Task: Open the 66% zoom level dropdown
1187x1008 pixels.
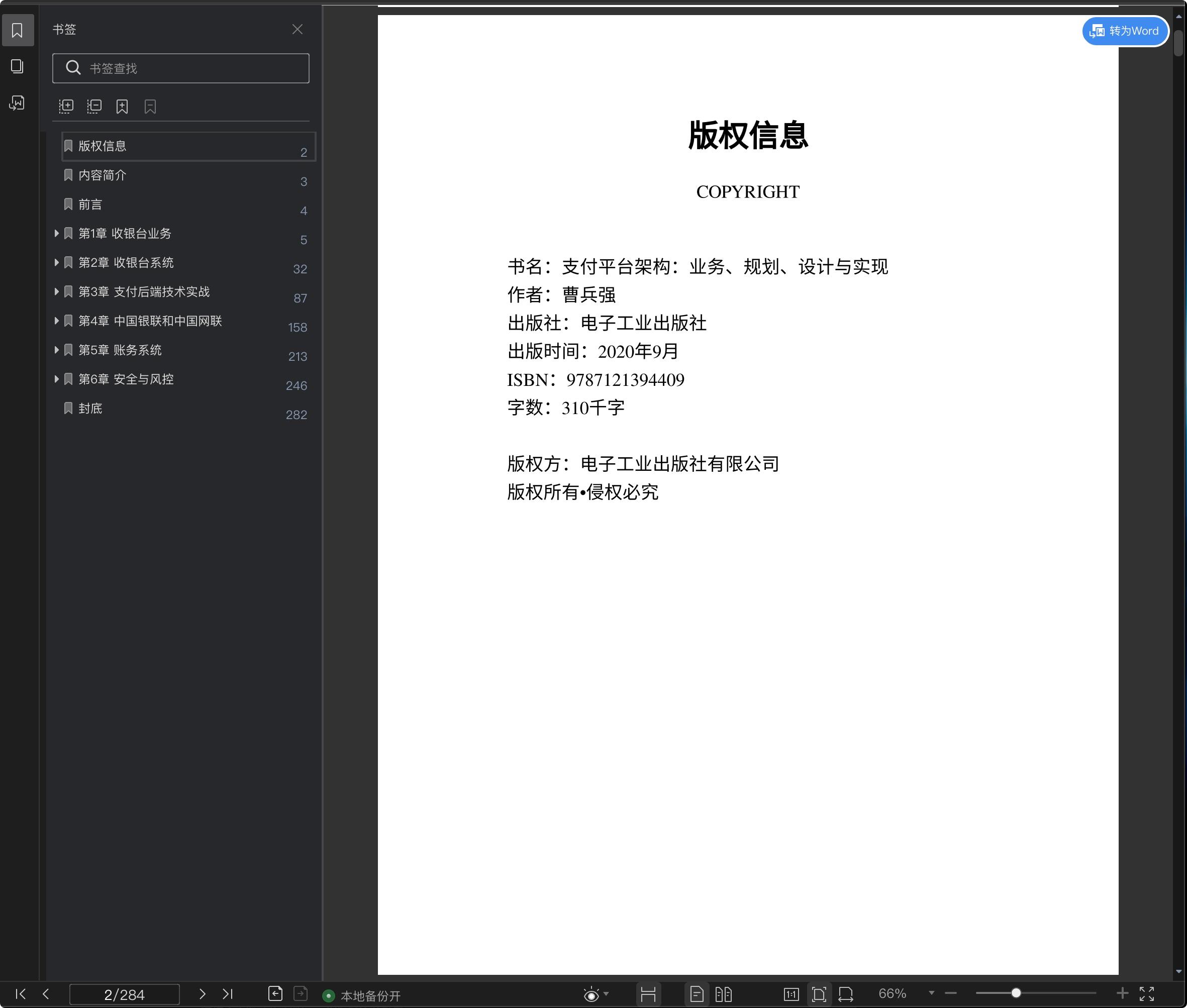Action: [932, 992]
